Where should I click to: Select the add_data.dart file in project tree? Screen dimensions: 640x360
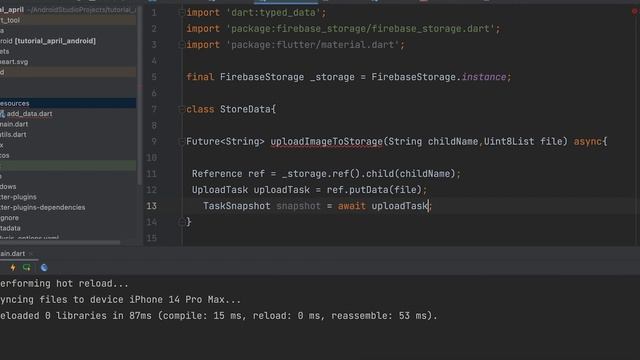click(x=29, y=114)
